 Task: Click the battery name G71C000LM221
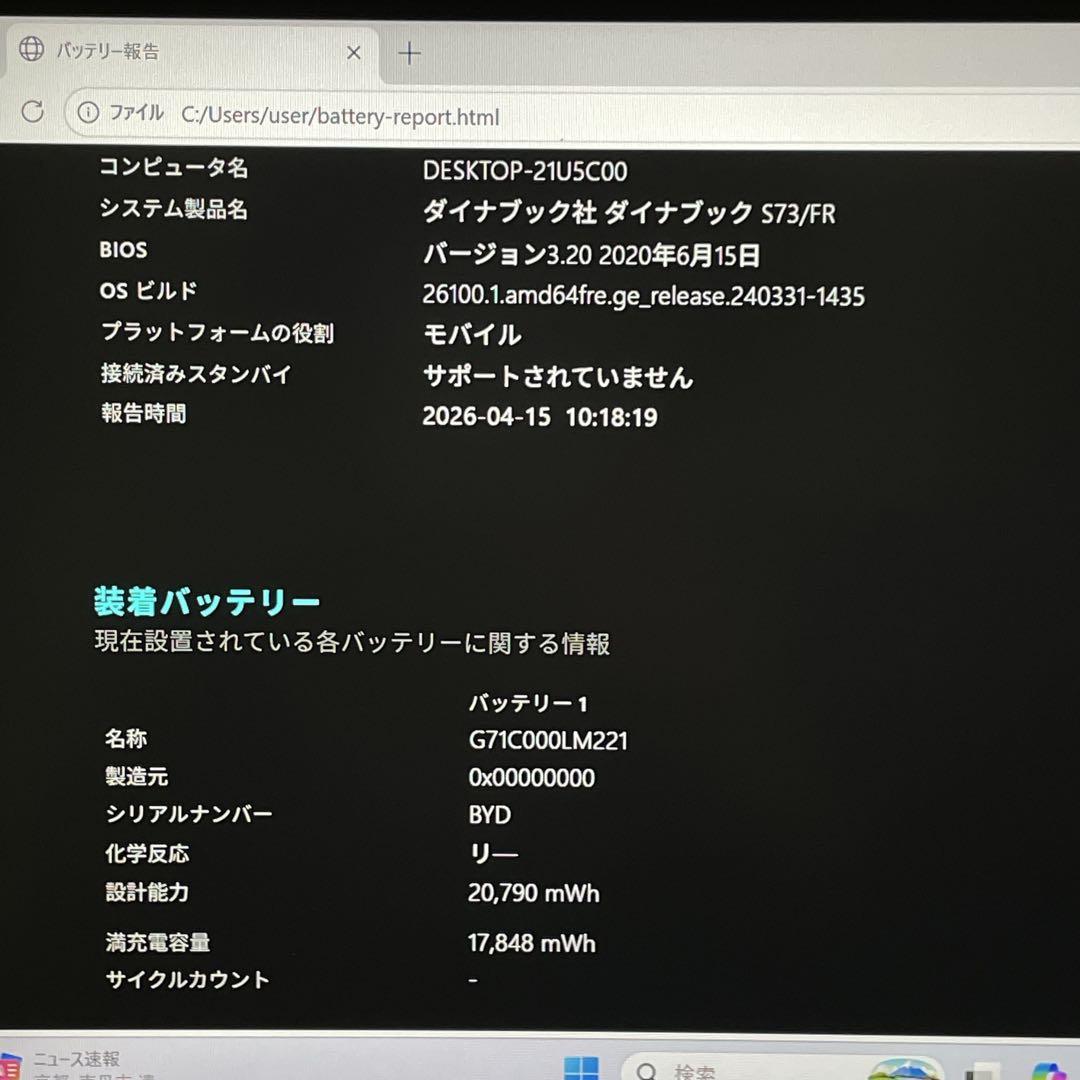548,740
